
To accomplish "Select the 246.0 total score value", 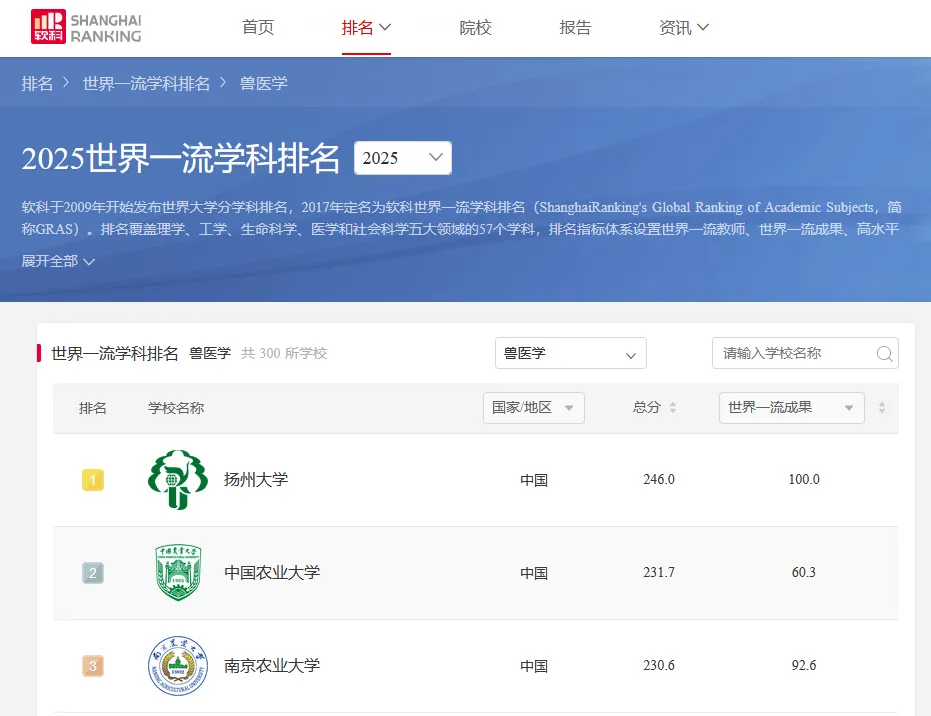I will click(x=658, y=480).
